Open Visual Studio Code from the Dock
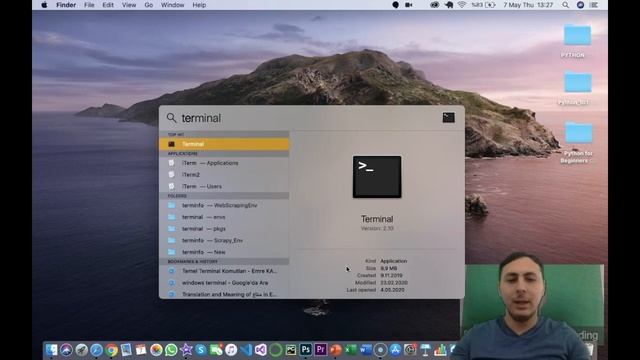Screen dimensions: 640x360 click(x=246, y=350)
